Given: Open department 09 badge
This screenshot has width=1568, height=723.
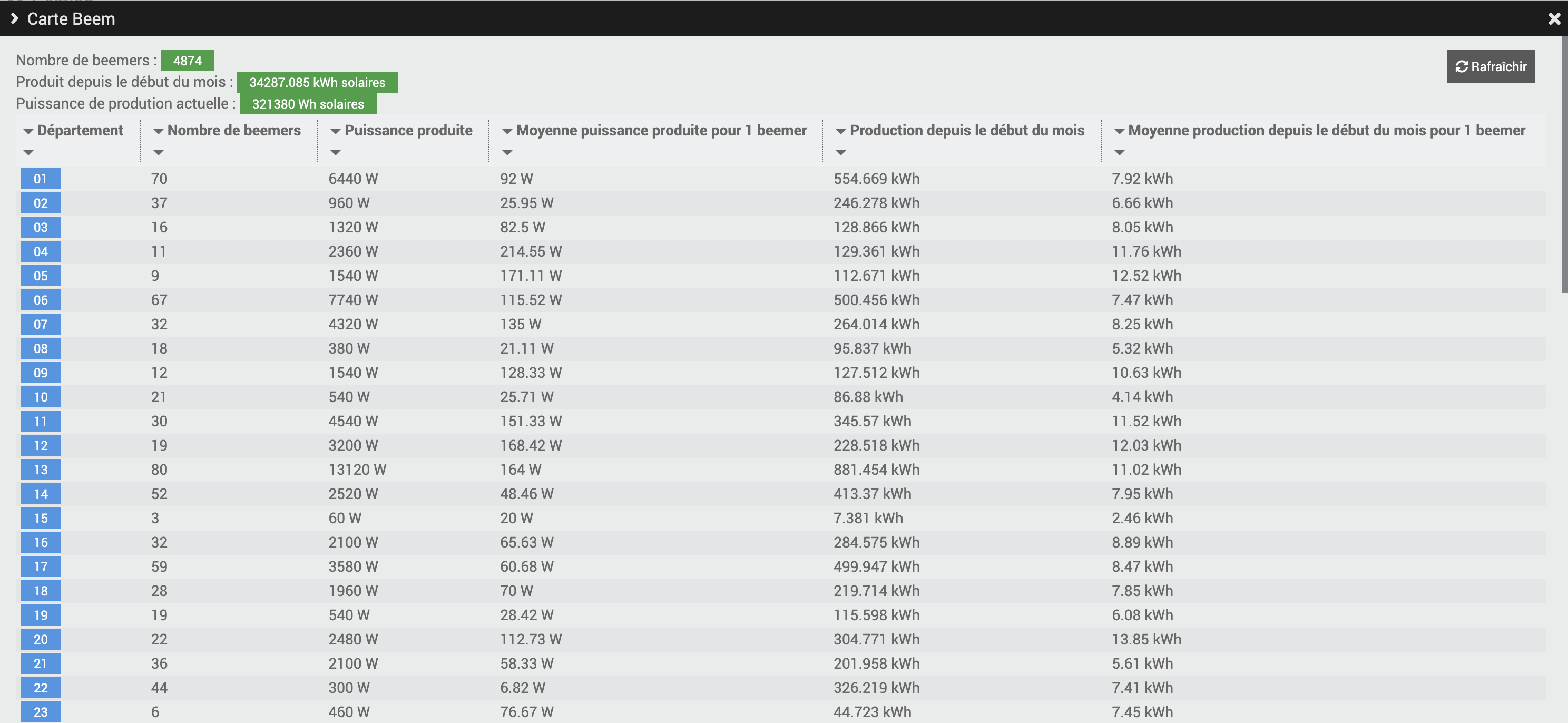Looking at the screenshot, I should pyautogui.click(x=41, y=373).
